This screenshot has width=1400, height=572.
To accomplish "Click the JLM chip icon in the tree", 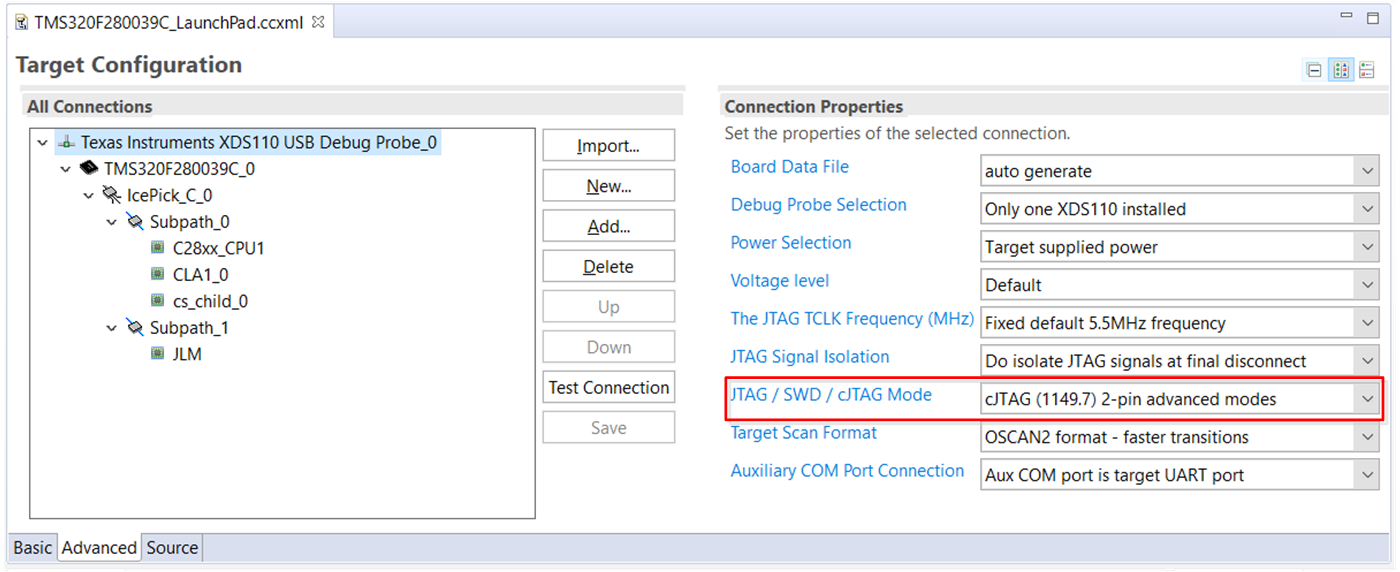I will [157, 354].
